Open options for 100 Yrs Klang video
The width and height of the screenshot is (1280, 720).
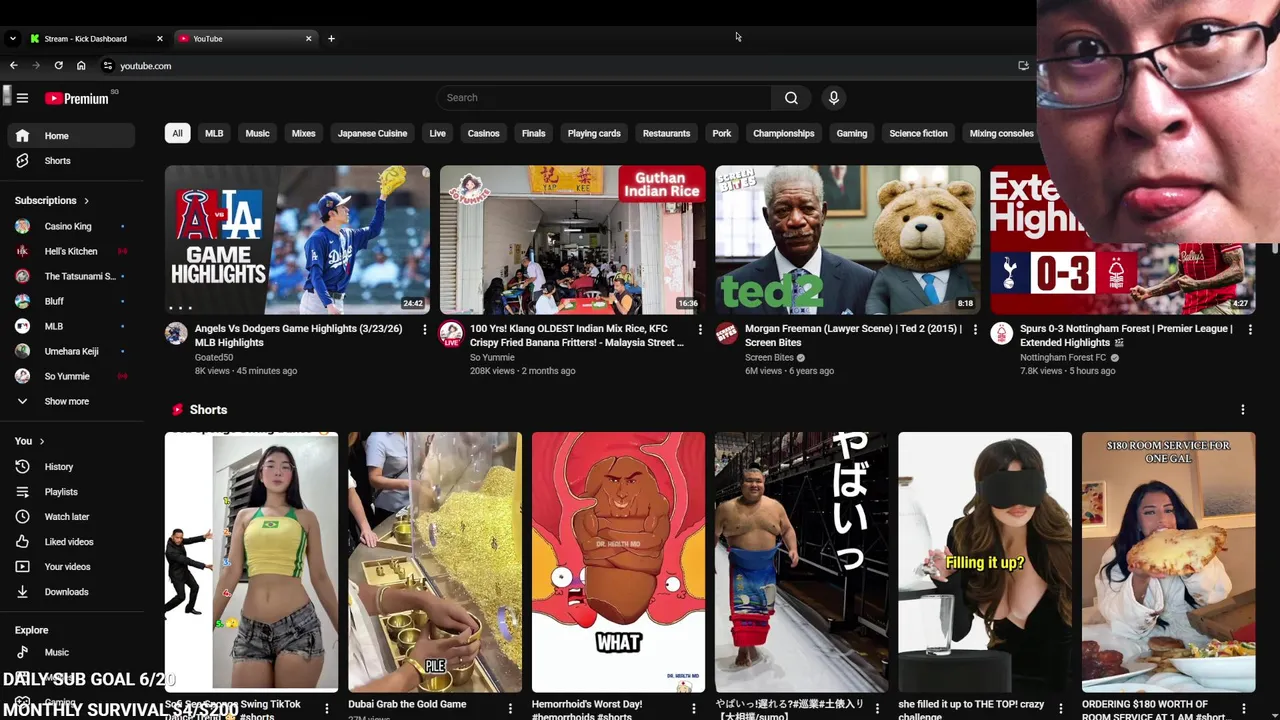[x=700, y=330]
